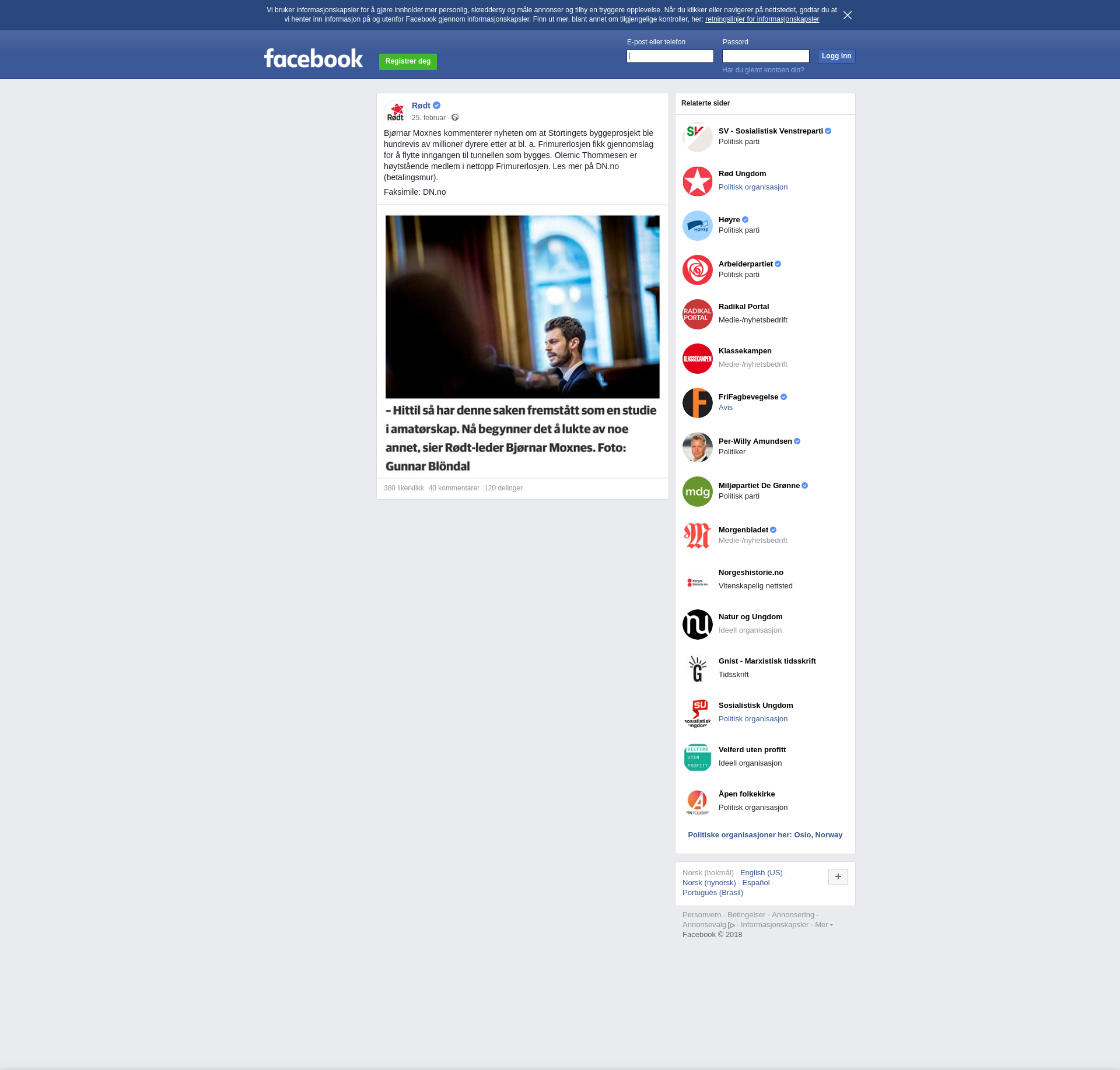1120x1070 pixels.
Task: Open the Rødt page name link
Action: point(421,106)
